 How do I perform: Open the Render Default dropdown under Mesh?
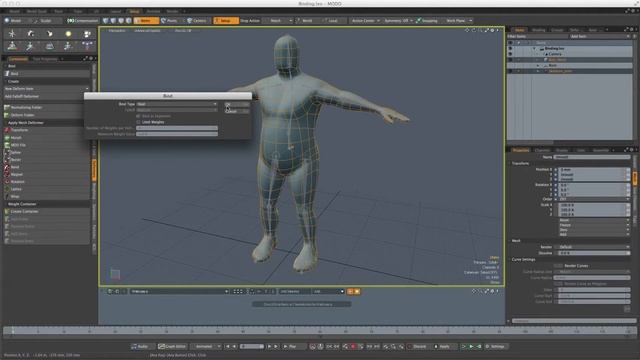[x=594, y=247]
